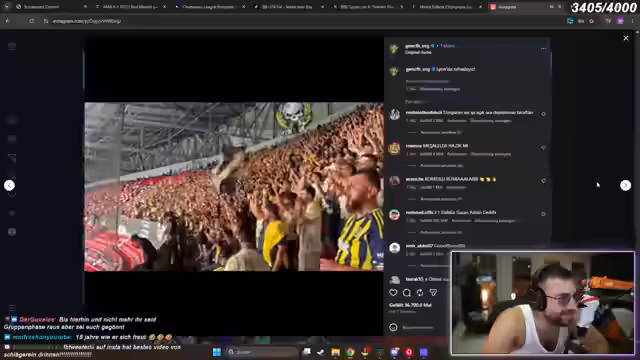Like the post with the heart icon
640x360 pixels.
[x=393, y=293]
